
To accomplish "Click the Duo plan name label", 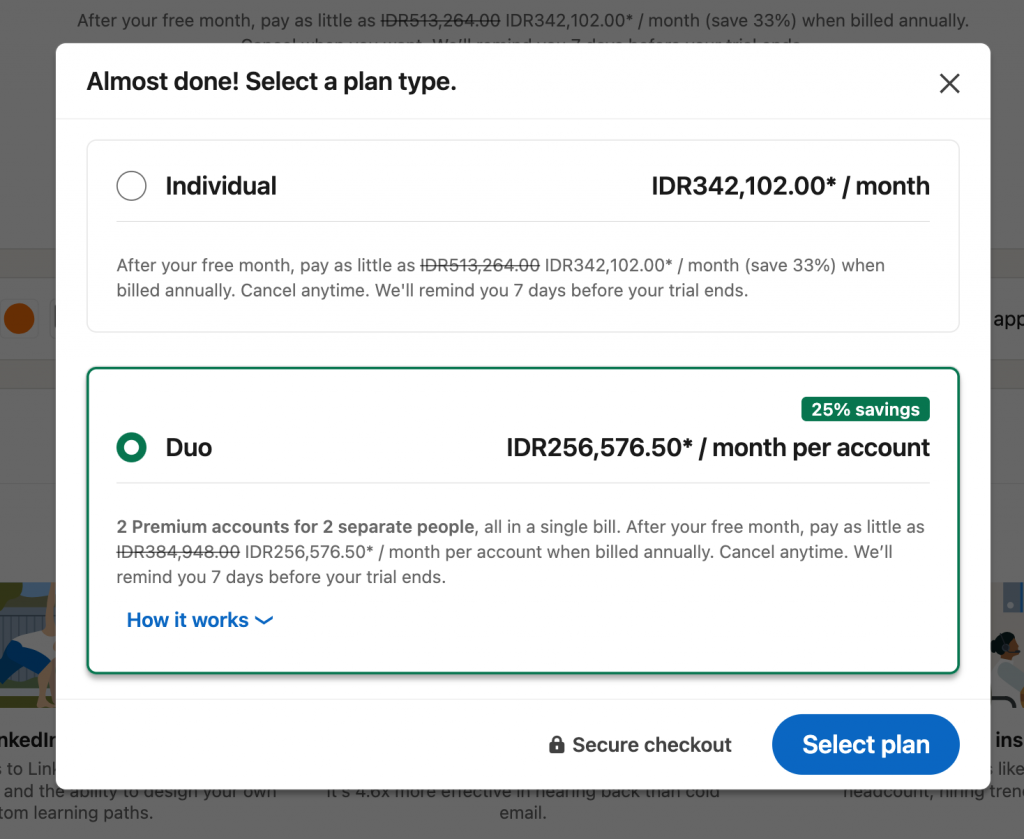I will tap(189, 447).
